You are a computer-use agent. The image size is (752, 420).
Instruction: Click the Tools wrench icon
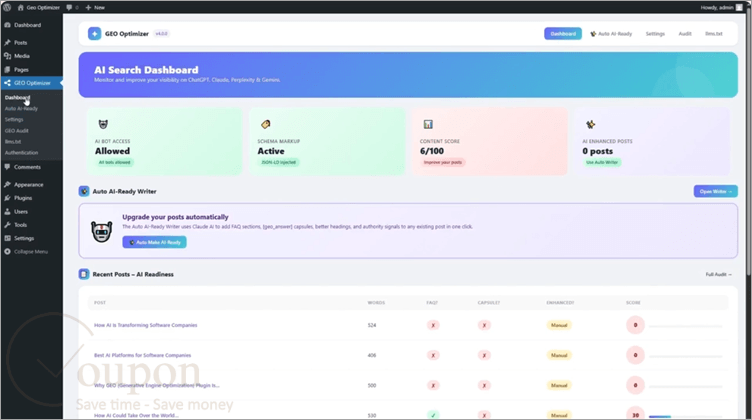point(7,224)
